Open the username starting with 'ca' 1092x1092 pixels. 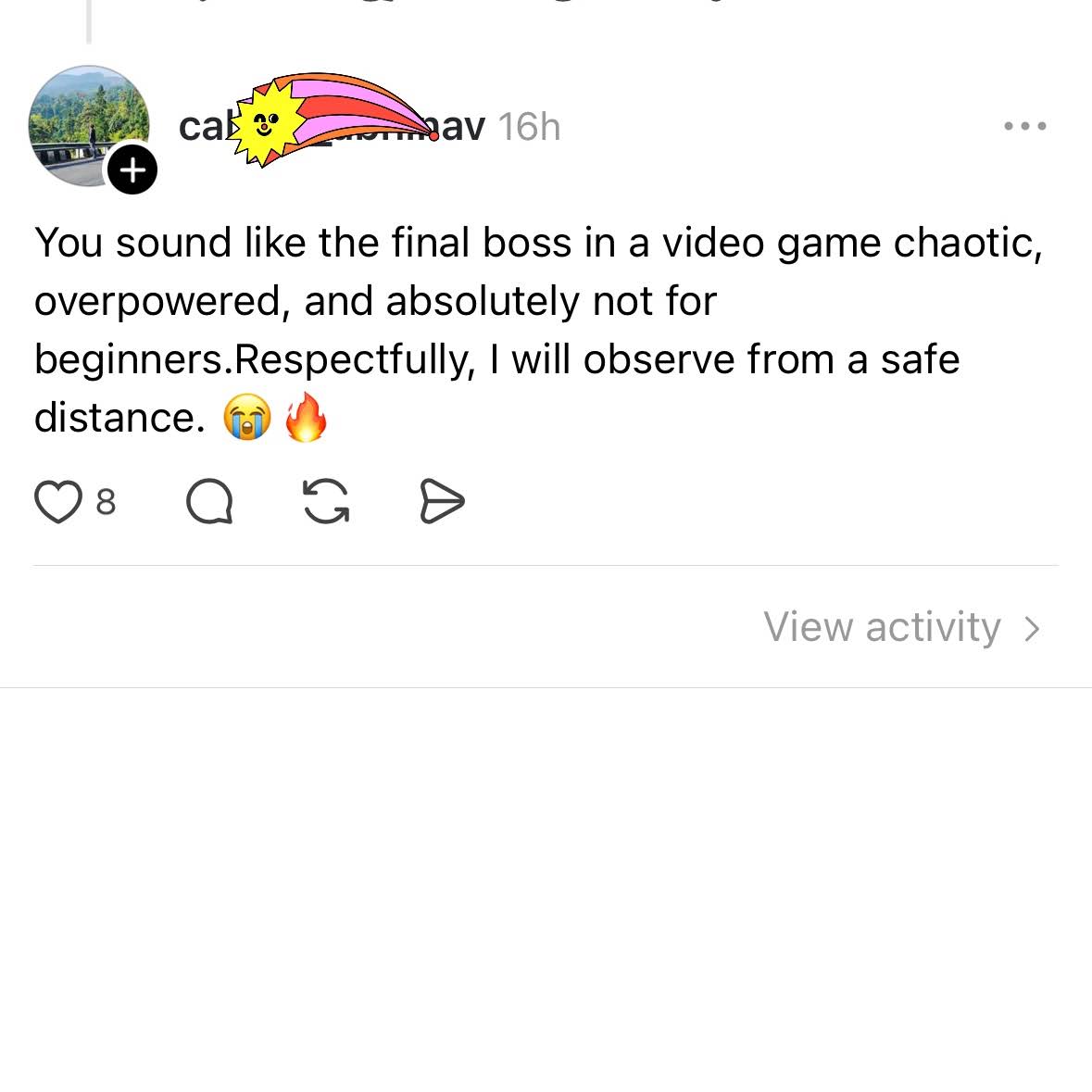pos(332,127)
